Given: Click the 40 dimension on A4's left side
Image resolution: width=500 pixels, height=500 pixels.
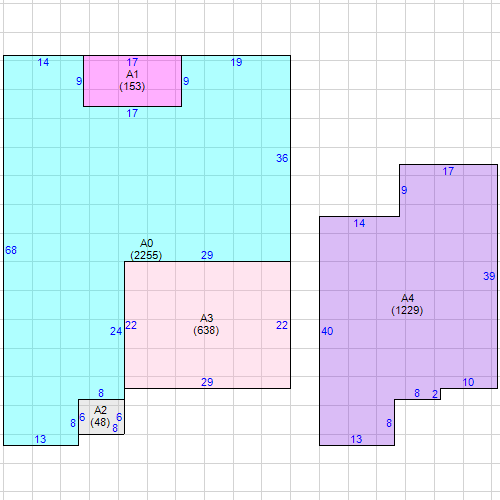Looking at the screenshot, I should coord(327,331).
